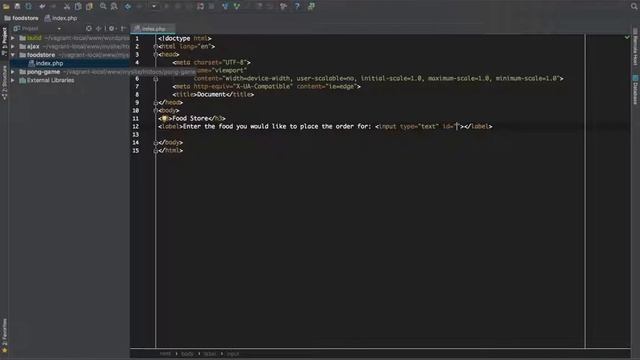Image resolution: width=640 pixels, height=360 pixels.
Task: Expand the pong-game folder
Action: click(x=13, y=72)
